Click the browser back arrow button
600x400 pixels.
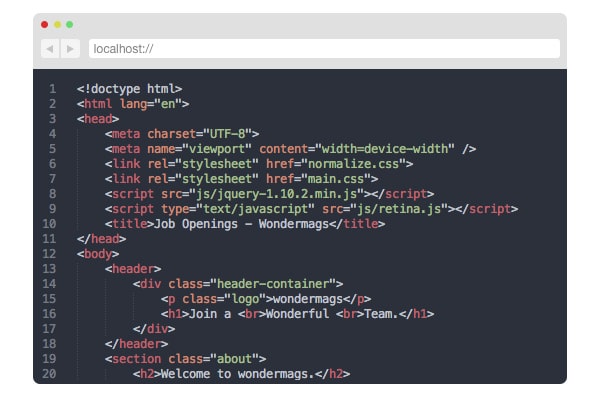tap(50, 49)
